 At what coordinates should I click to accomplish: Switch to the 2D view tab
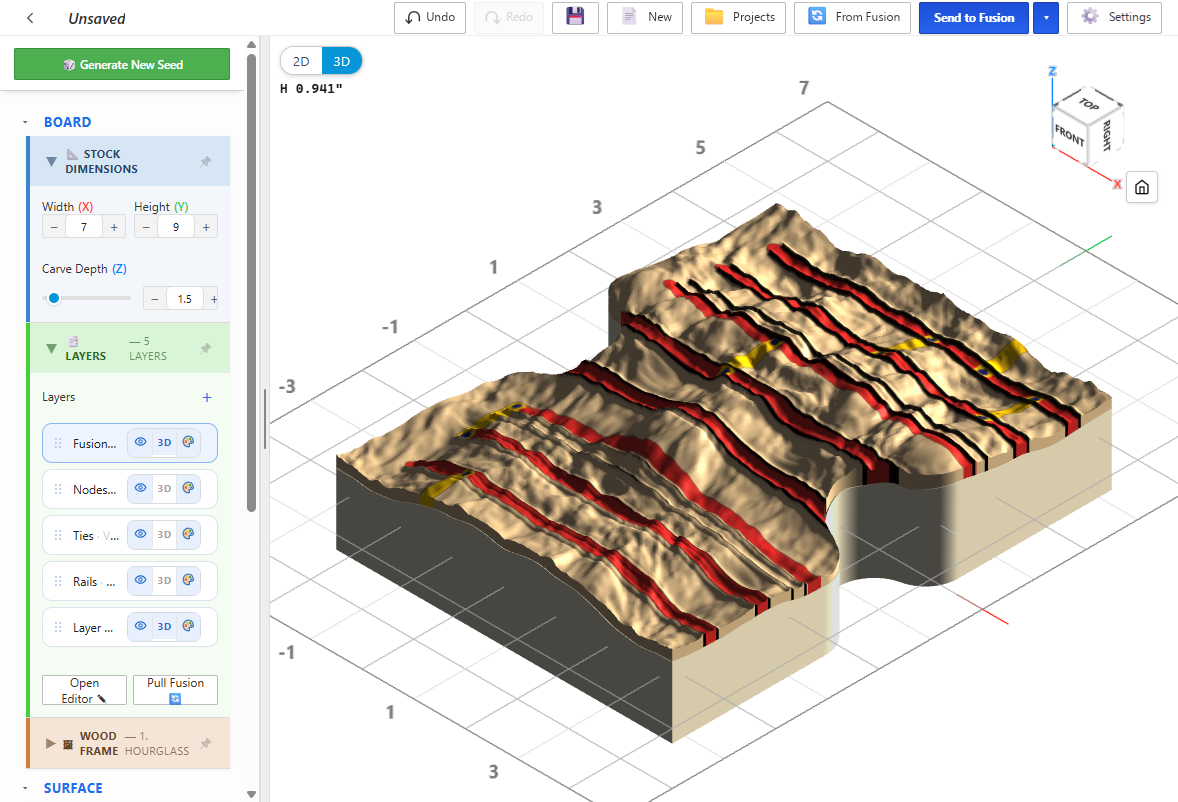[301, 62]
